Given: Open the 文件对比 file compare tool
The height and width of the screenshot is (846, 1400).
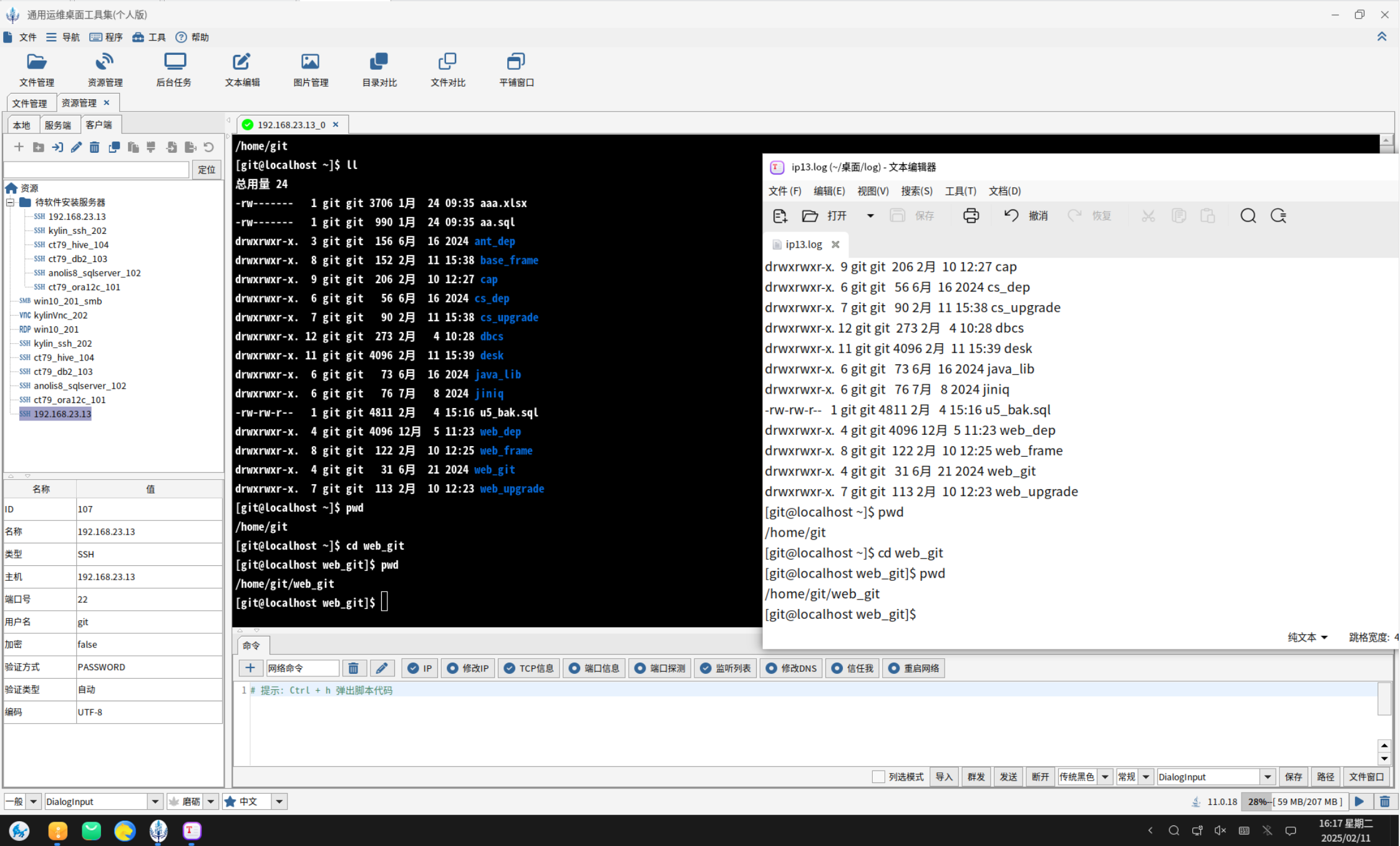Looking at the screenshot, I should [447, 69].
